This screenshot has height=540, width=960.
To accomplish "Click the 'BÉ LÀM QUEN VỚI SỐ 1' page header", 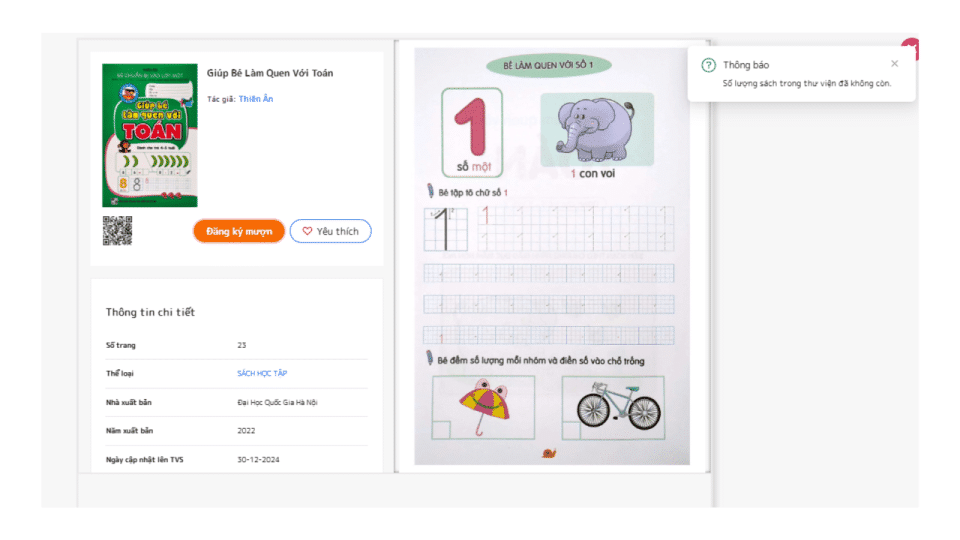I will click(548, 66).
